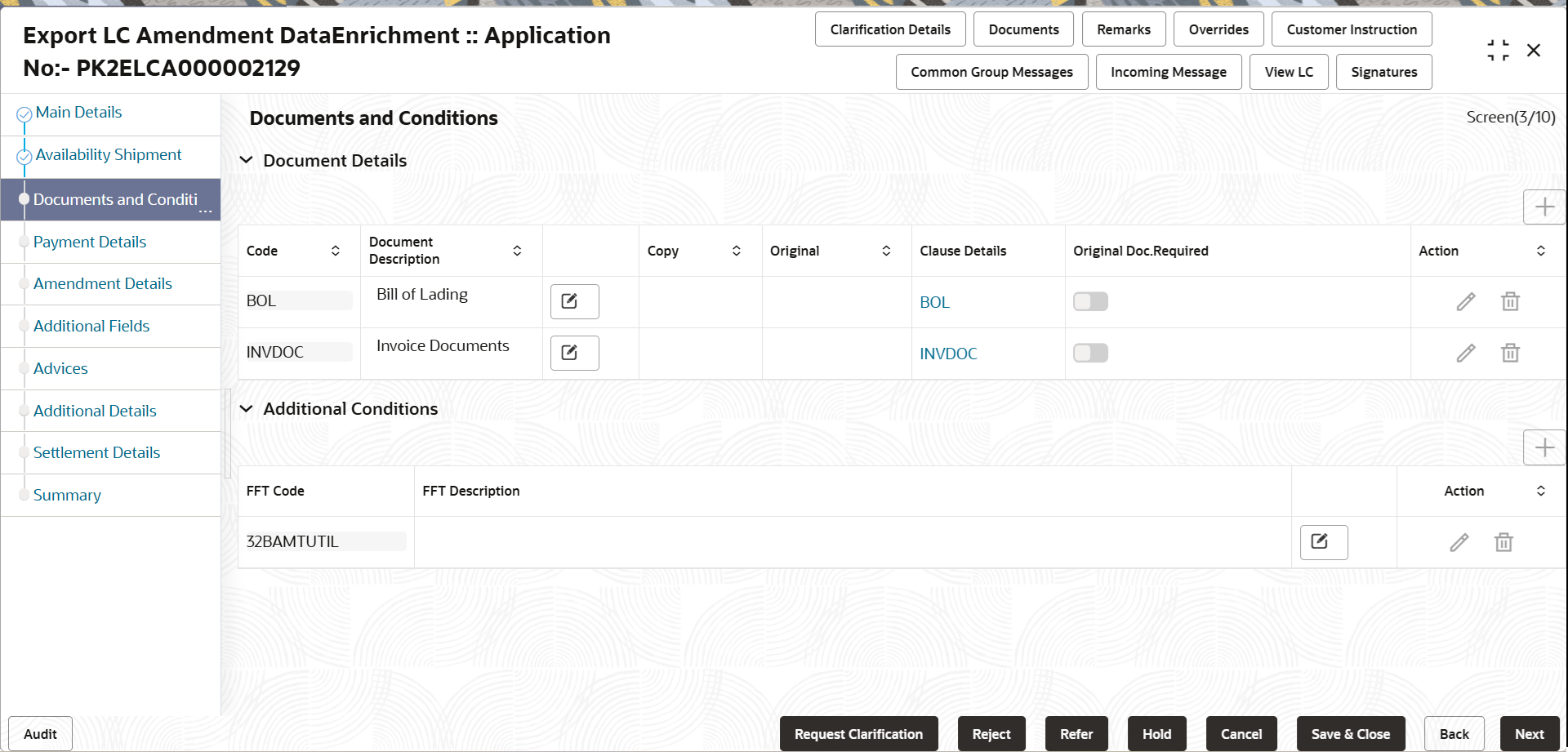Go to Payment Details step

point(90,242)
